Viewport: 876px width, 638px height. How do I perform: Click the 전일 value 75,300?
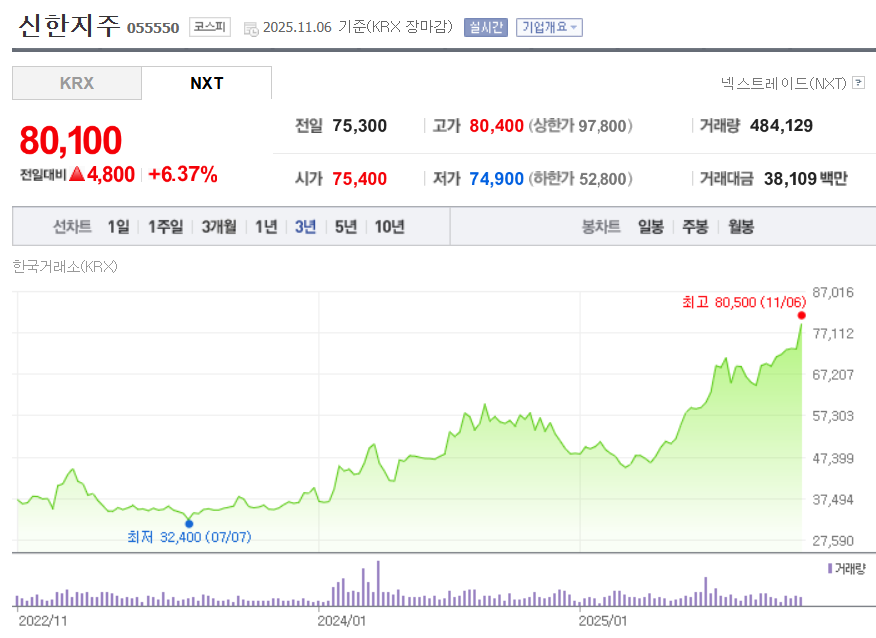(x=359, y=126)
